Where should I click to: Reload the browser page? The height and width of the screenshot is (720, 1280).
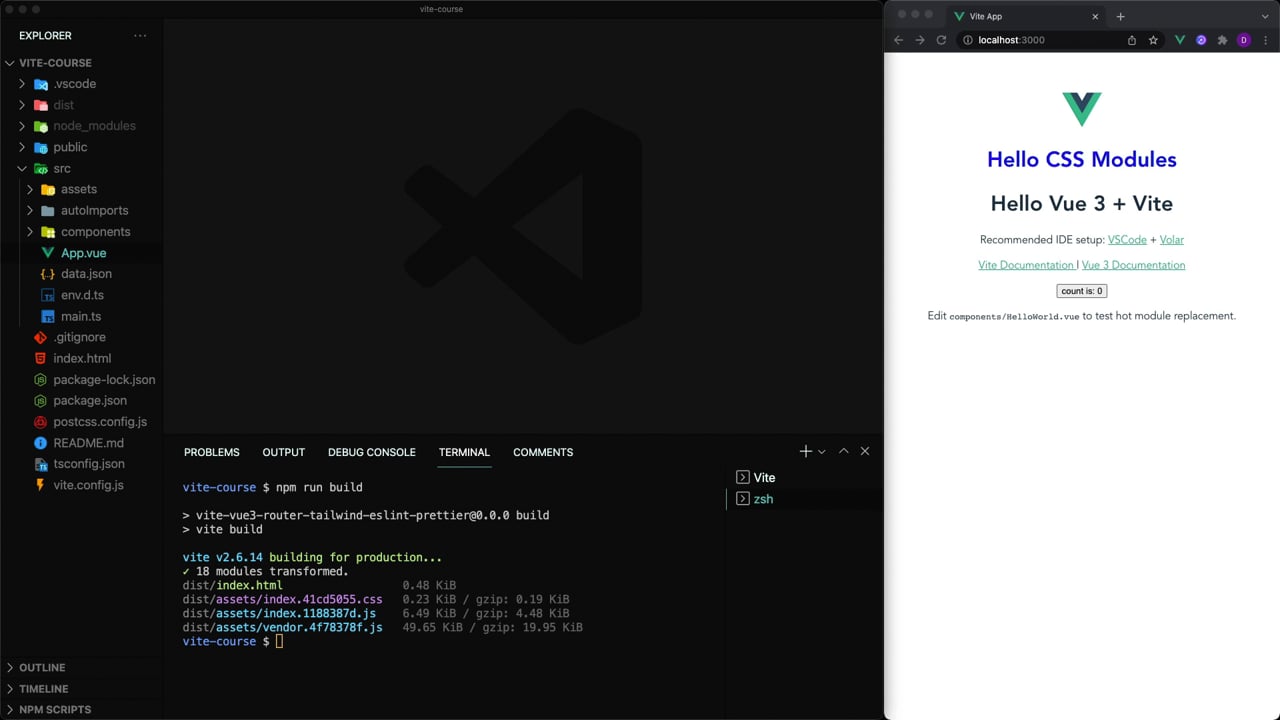coord(941,40)
